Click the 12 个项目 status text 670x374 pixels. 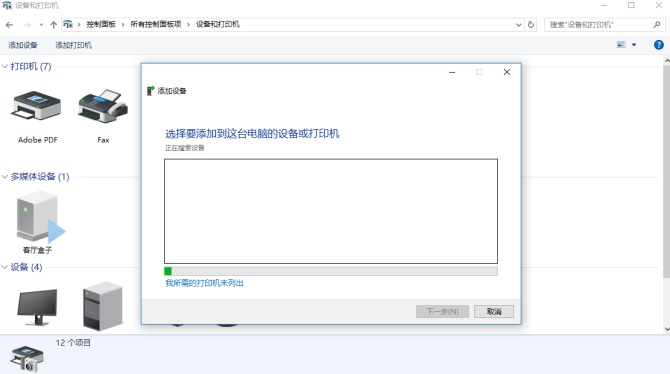(73, 343)
